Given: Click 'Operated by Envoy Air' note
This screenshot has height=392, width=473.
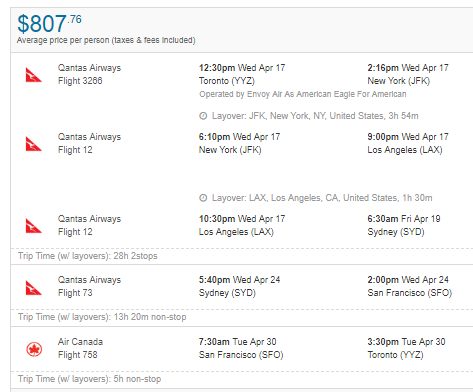Looking at the screenshot, I should click(x=303, y=94).
